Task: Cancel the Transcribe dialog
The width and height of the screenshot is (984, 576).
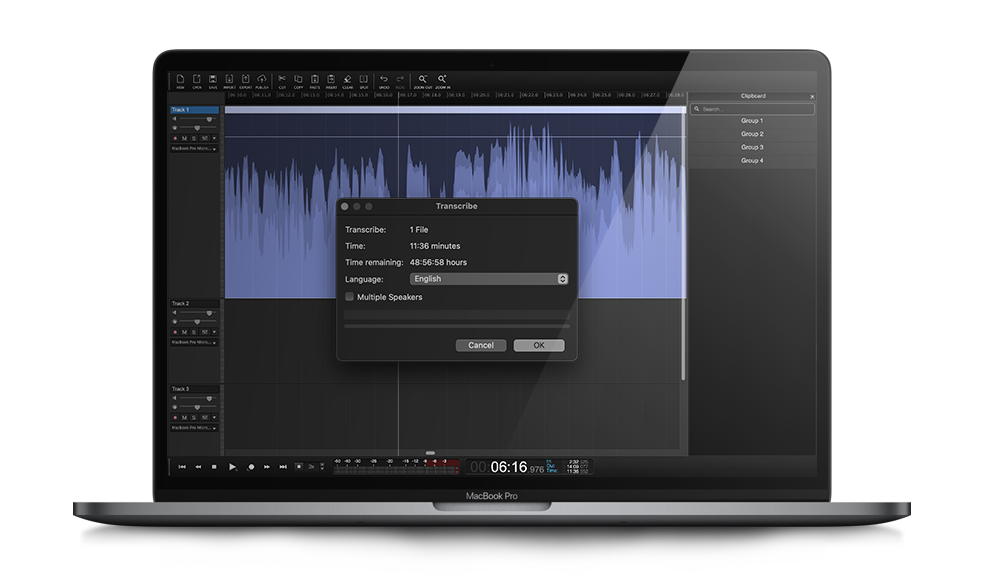Action: click(480, 345)
